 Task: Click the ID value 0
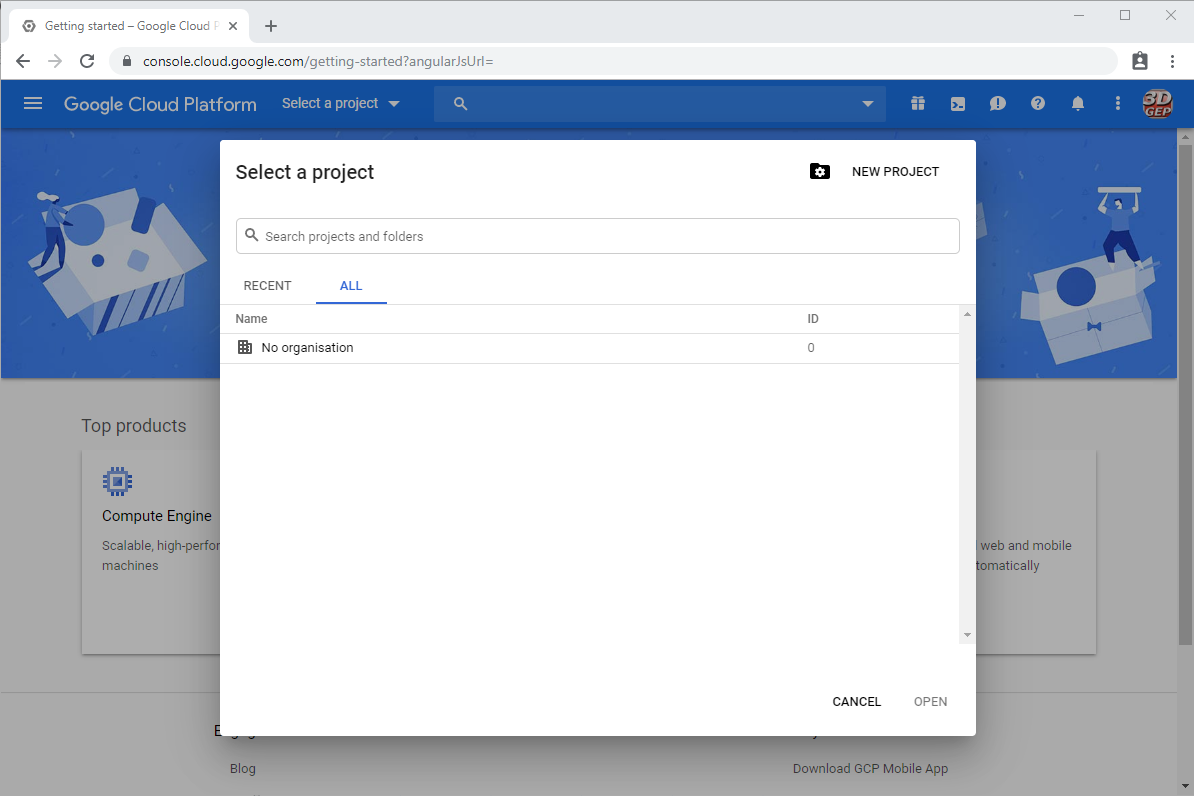[811, 348]
